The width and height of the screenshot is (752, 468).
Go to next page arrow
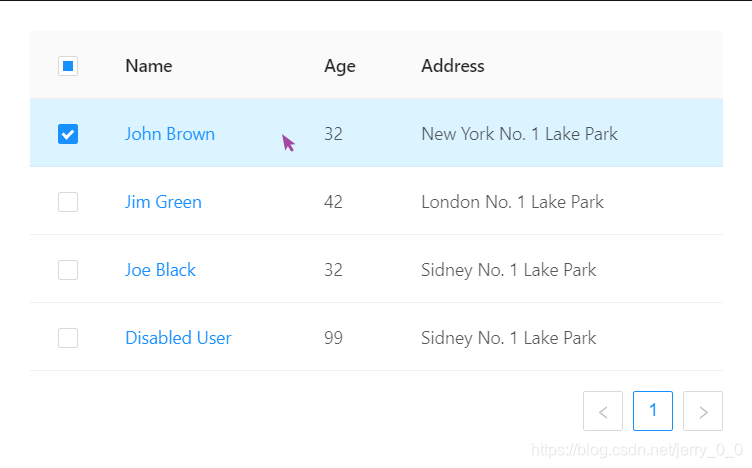point(703,411)
